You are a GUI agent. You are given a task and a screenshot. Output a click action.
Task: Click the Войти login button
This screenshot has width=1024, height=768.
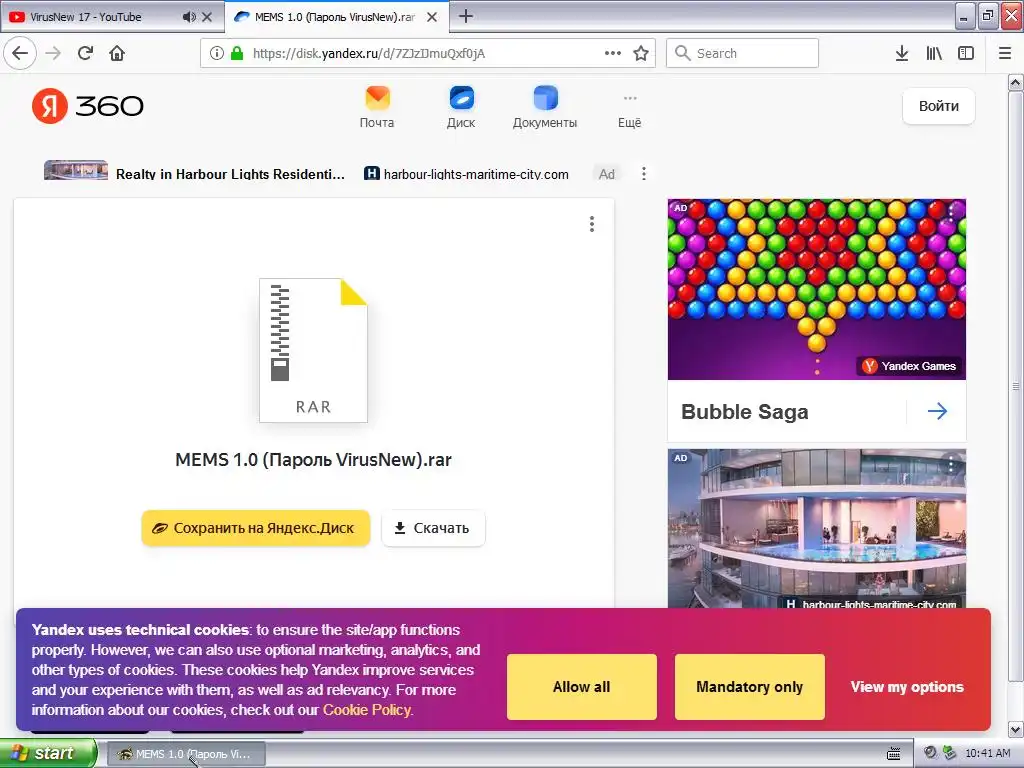tap(938, 106)
